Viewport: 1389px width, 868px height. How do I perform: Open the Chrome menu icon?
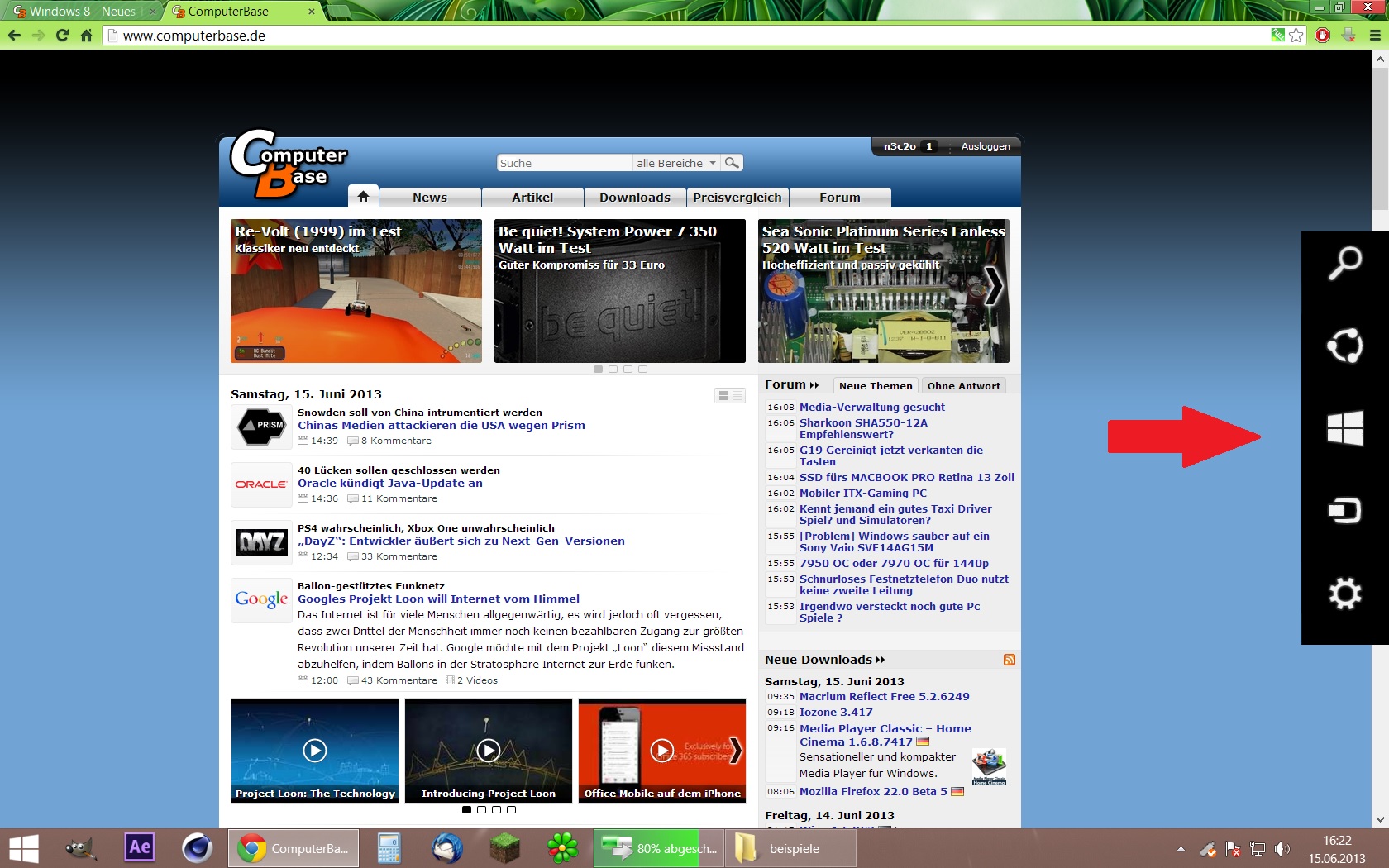point(1375,36)
